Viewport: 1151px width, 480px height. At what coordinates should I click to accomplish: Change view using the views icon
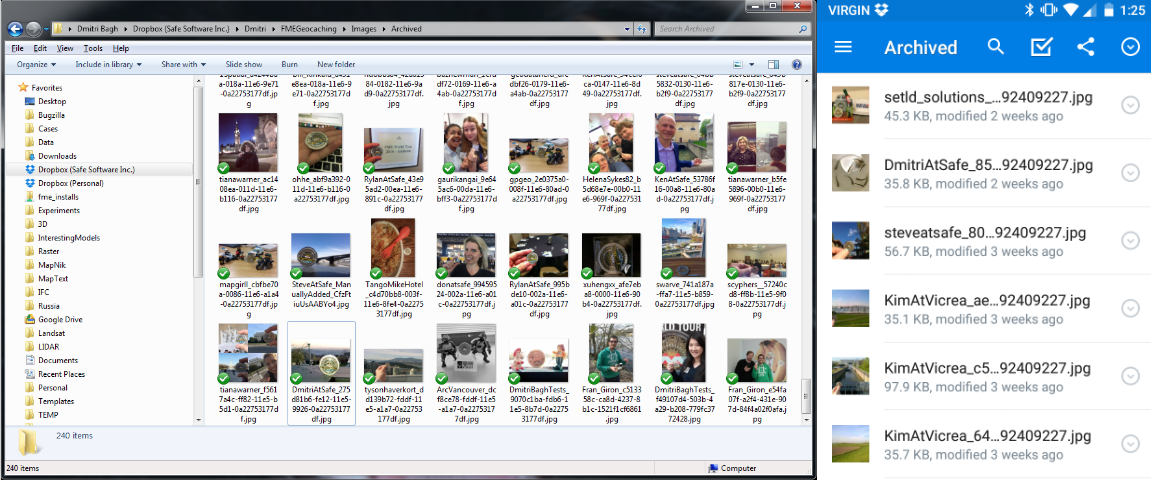point(738,65)
